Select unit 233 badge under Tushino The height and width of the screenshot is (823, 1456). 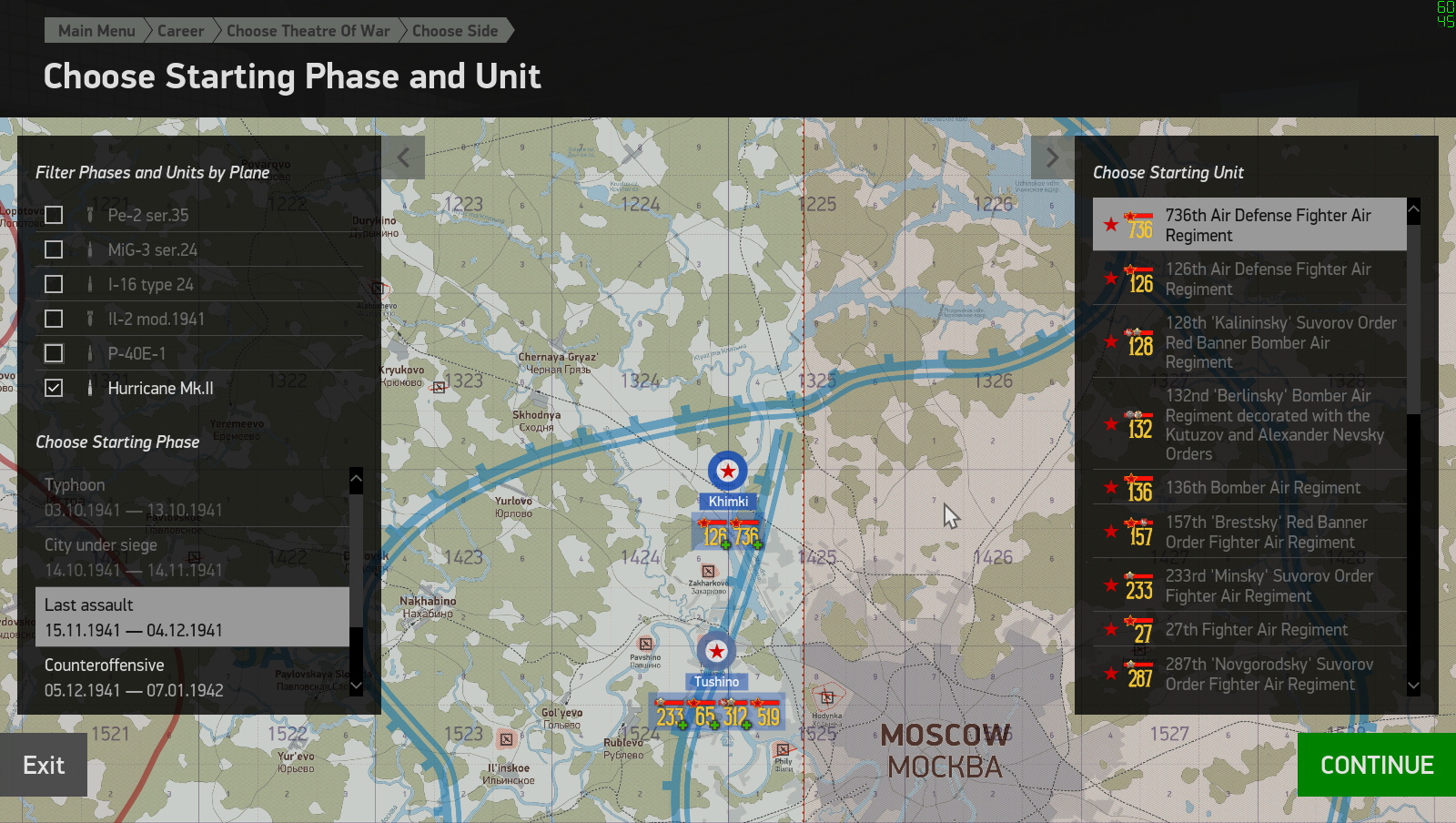click(671, 715)
